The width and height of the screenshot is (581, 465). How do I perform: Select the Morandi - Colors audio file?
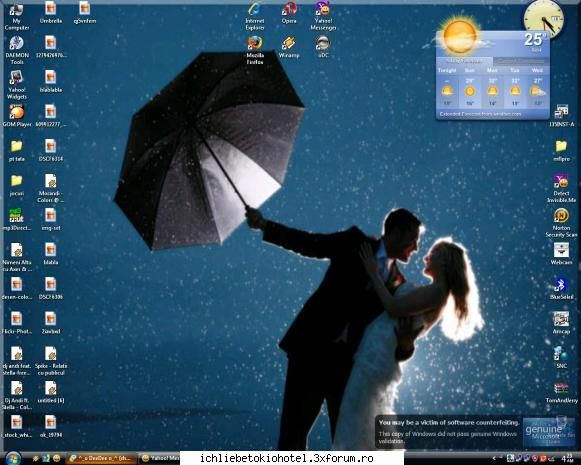[51, 188]
